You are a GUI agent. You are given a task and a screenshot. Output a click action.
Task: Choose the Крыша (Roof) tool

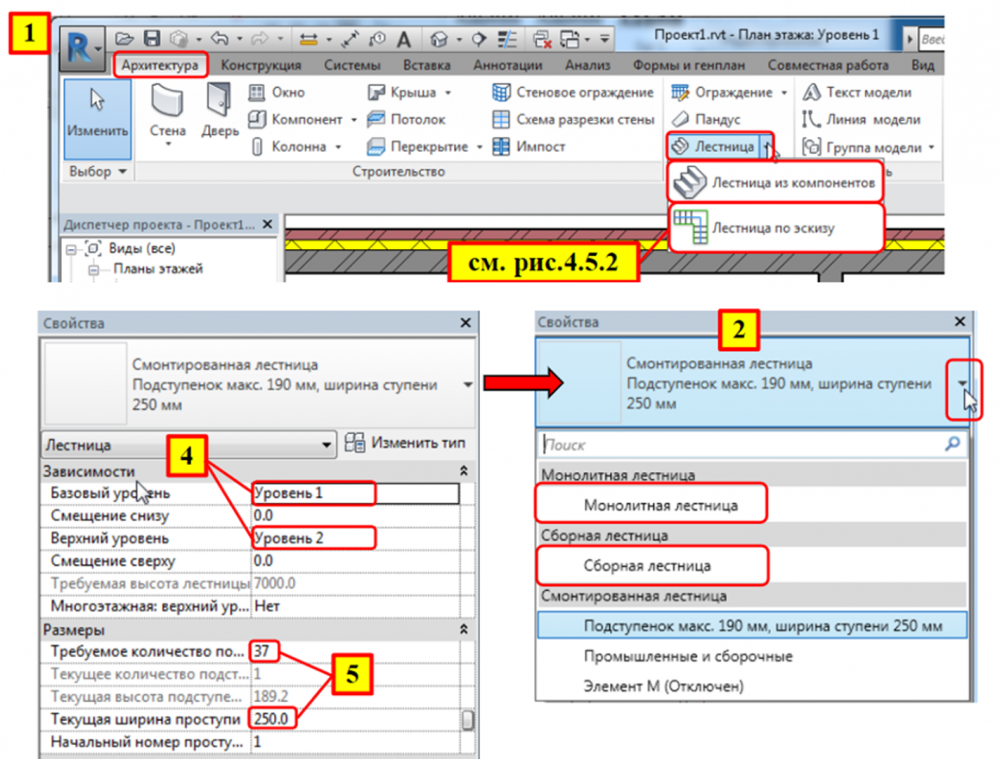point(409,93)
